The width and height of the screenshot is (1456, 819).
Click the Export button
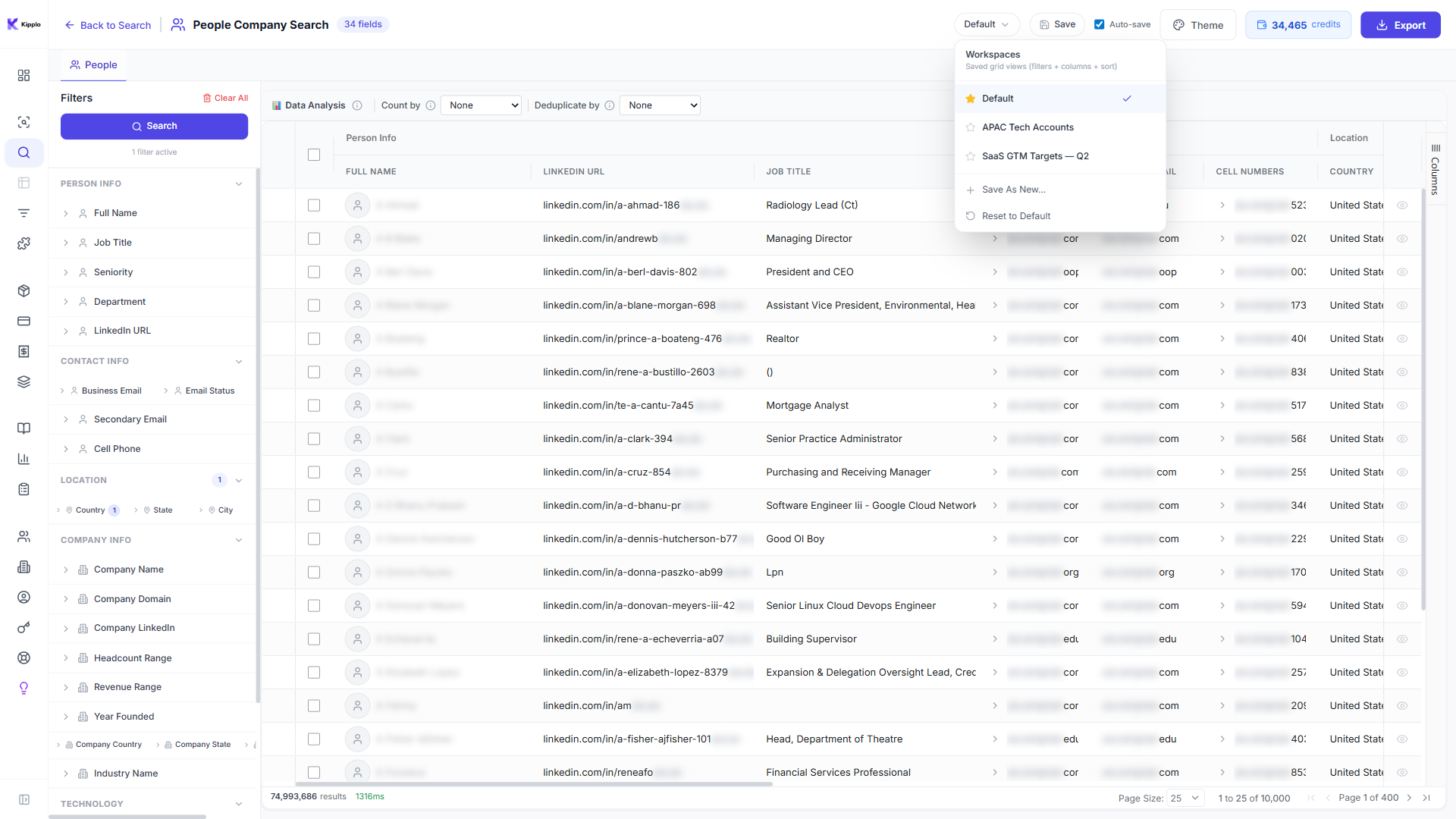[1400, 24]
